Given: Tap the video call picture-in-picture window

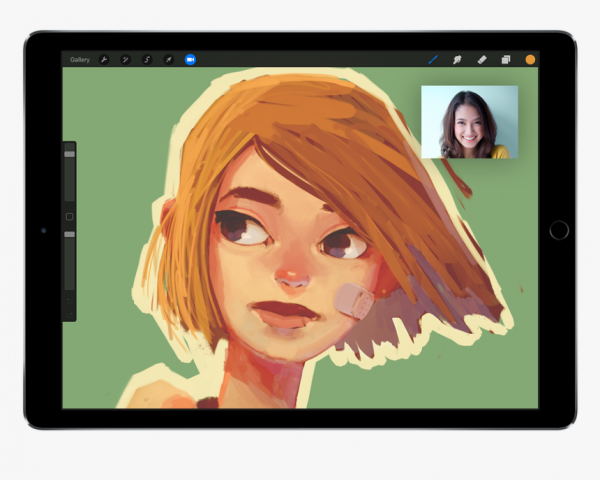Looking at the screenshot, I should 469,122.
